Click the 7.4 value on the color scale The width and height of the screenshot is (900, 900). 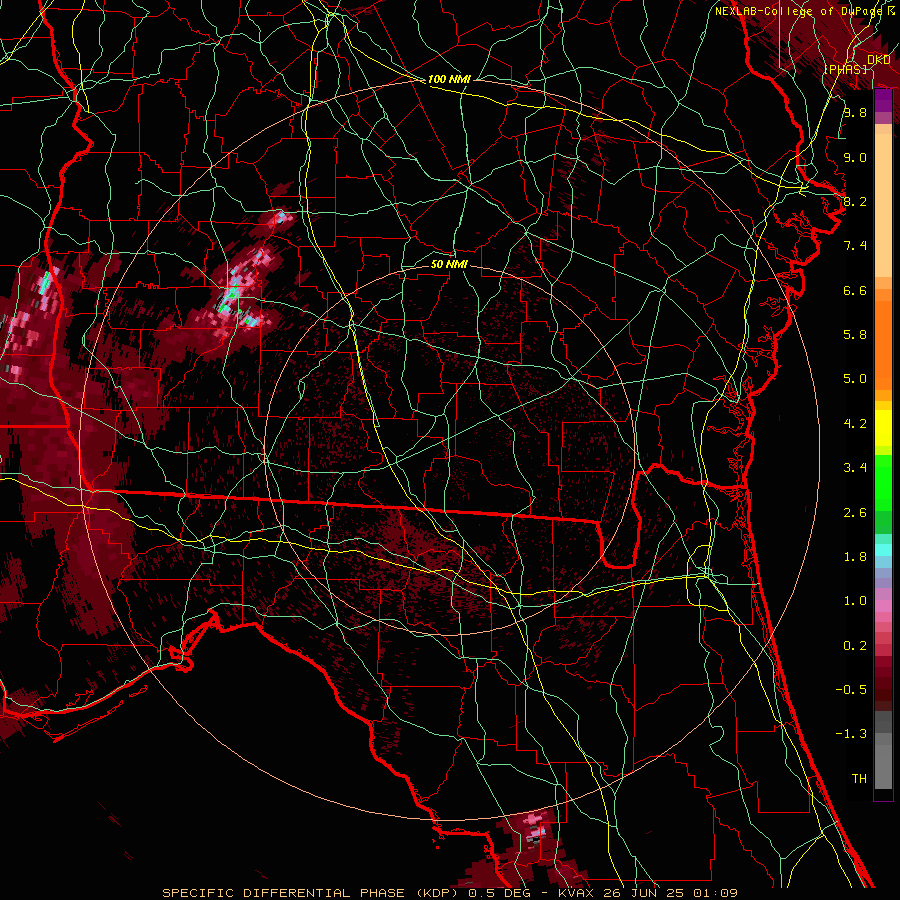(x=855, y=246)
